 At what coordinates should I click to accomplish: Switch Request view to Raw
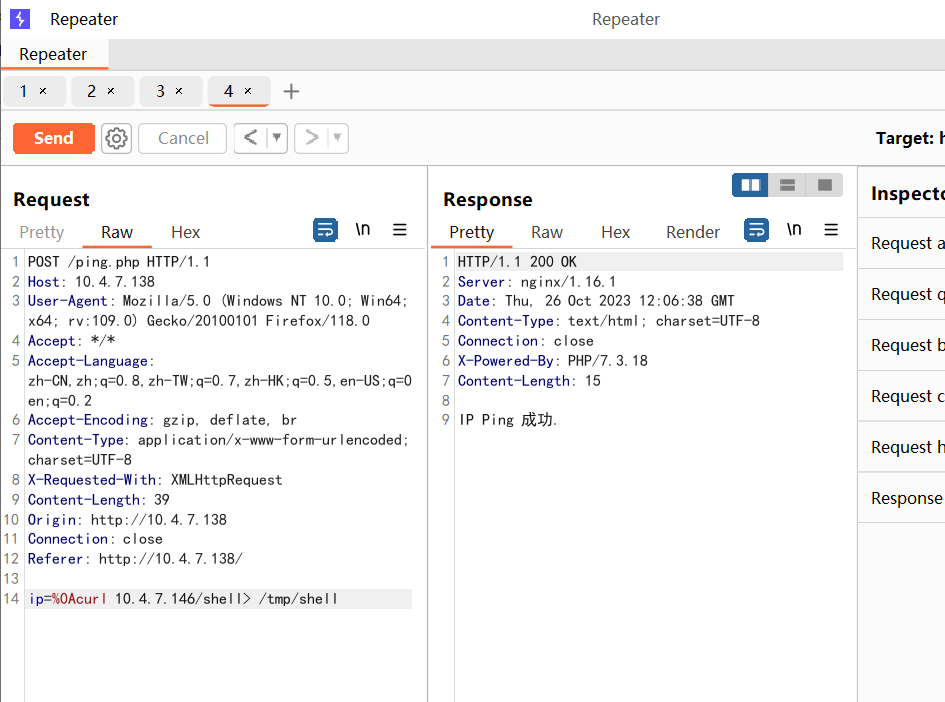click(117, 232)
